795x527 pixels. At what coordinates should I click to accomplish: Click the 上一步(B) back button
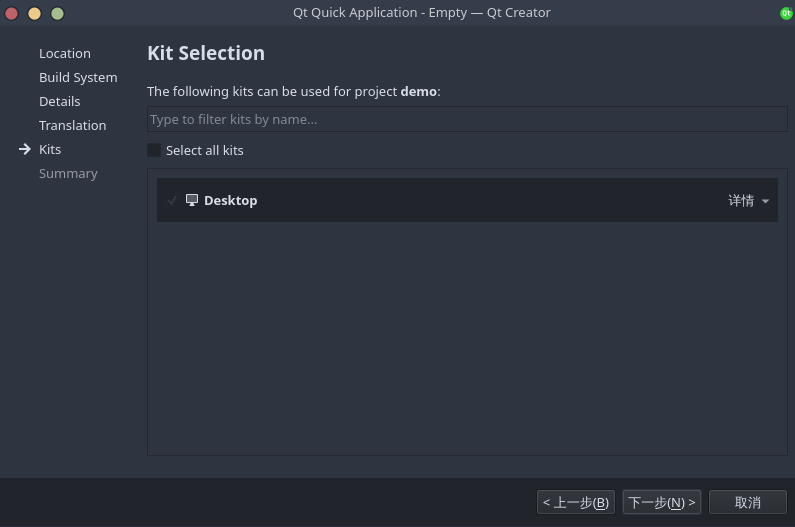tap(575, 502)
